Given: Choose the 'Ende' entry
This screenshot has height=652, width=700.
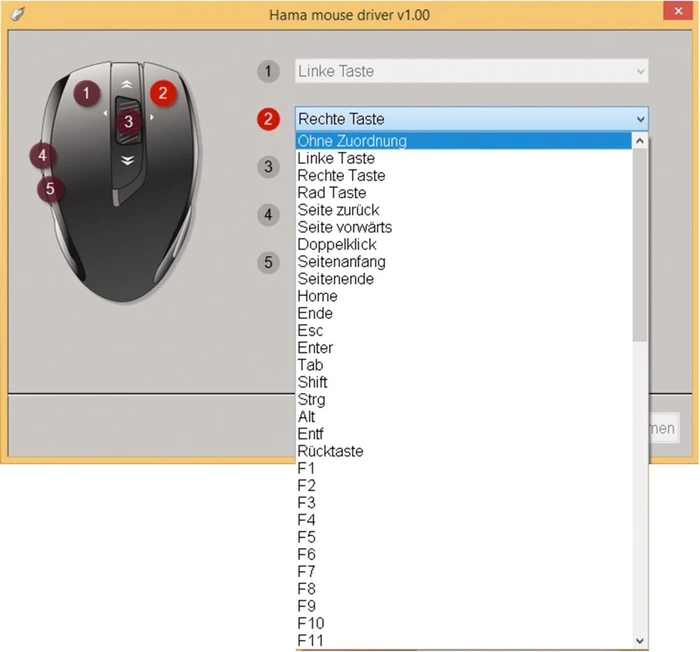Looking at the screenshot, I should [463, 313].
